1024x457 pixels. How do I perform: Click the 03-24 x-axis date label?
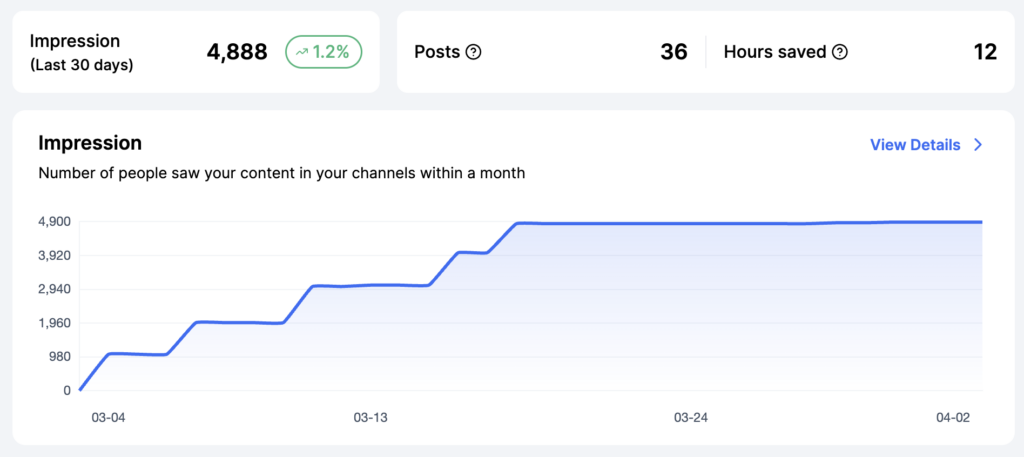[691, 416]
